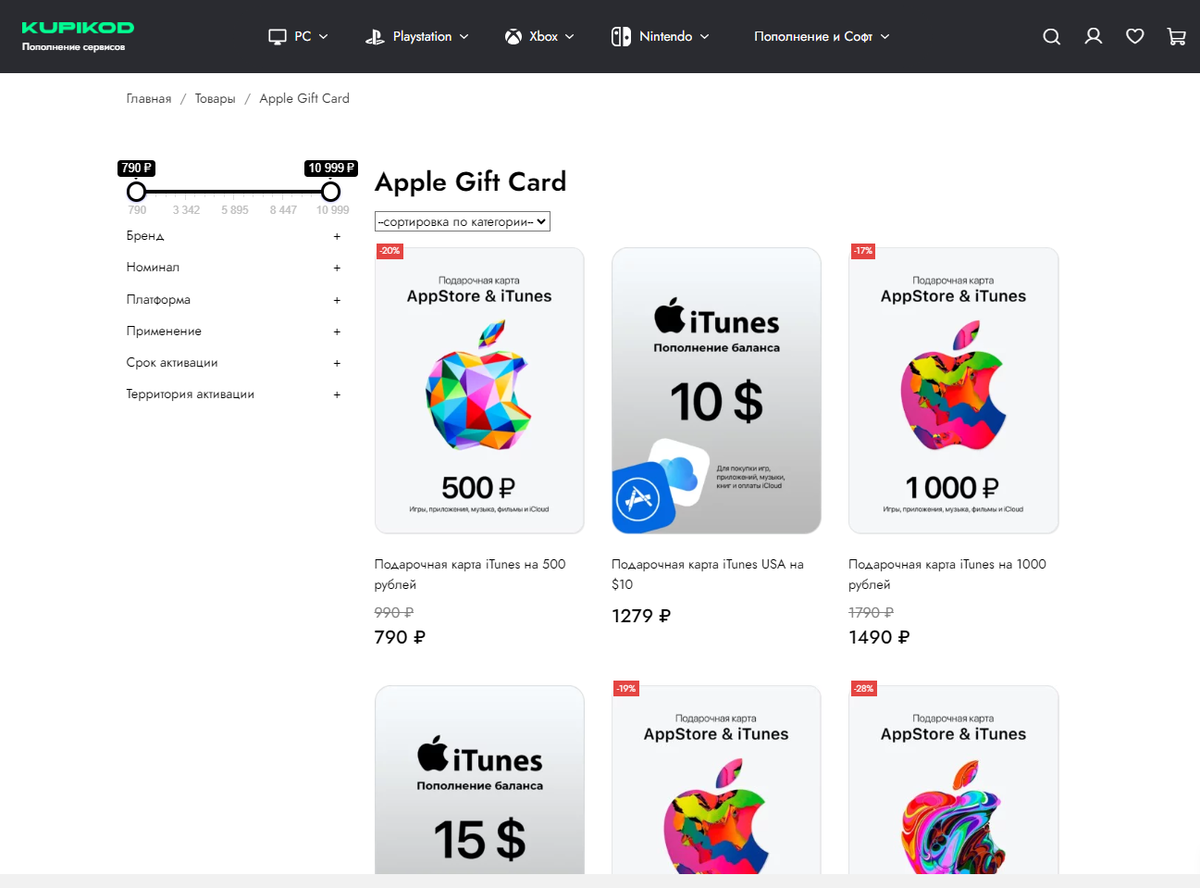
Task: Expand the Срок активации filter
Action: click(233, 363)
